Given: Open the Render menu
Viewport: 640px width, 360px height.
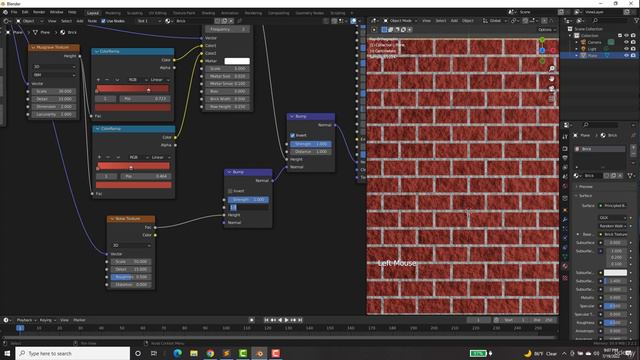Looking at the screenshot, I should [39, 12].
